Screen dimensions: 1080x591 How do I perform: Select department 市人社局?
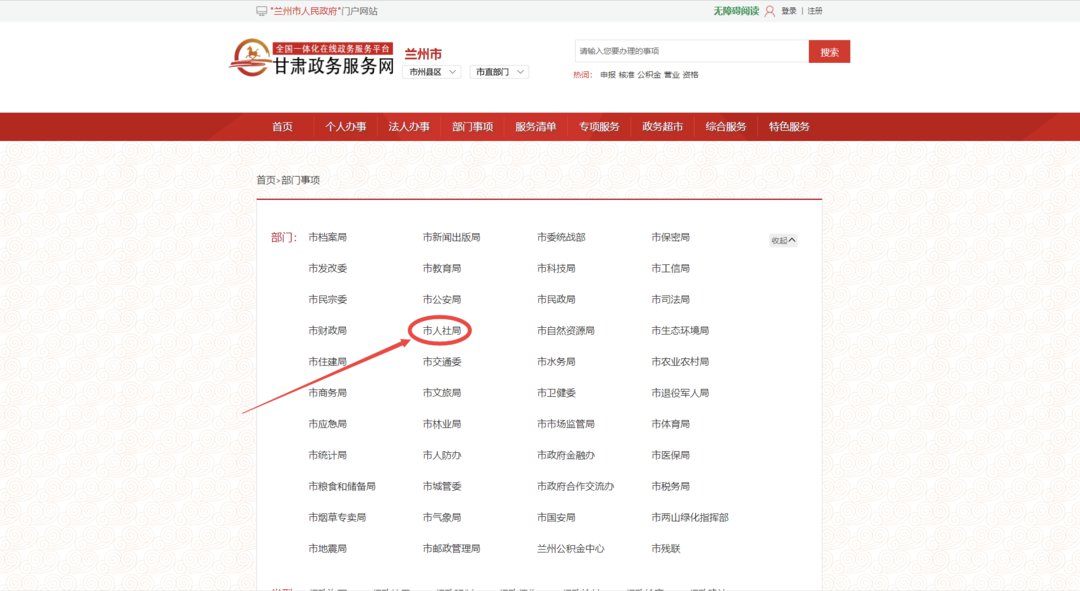click(442, 331)
